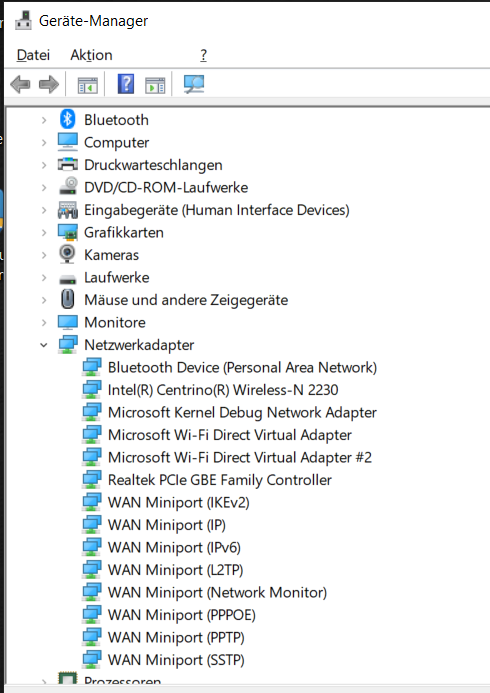Click the disc drive icon for DVD/CD-ROM
Viewport: 490px width, 693px height.
point(68,187)
